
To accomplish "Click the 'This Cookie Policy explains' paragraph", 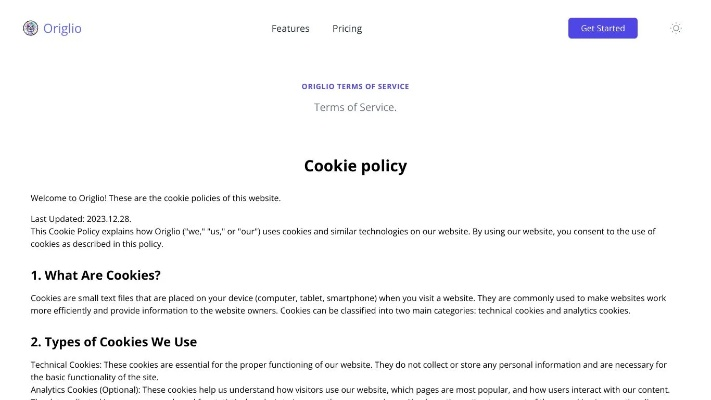I will coord(340,231).
